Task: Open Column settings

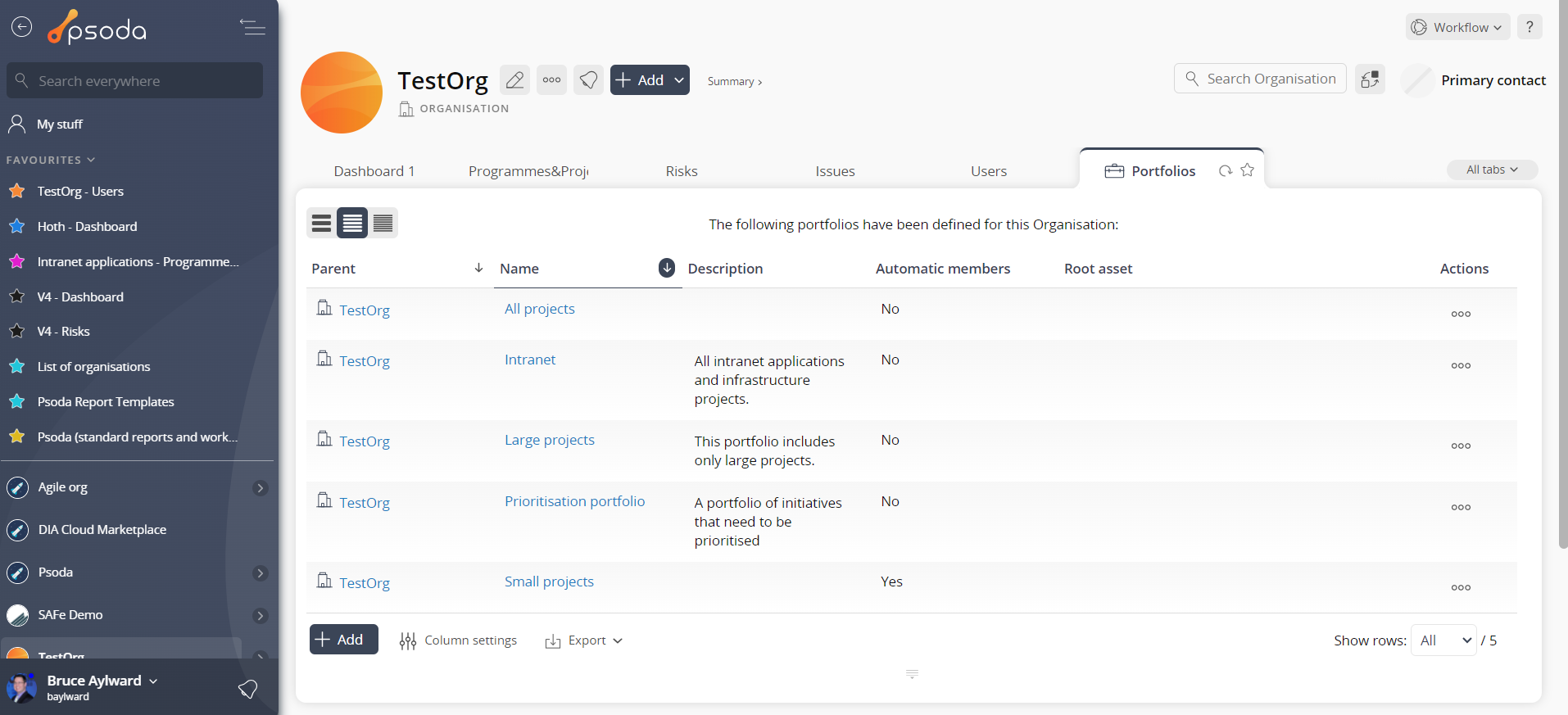Action: [x=458, y=640]
